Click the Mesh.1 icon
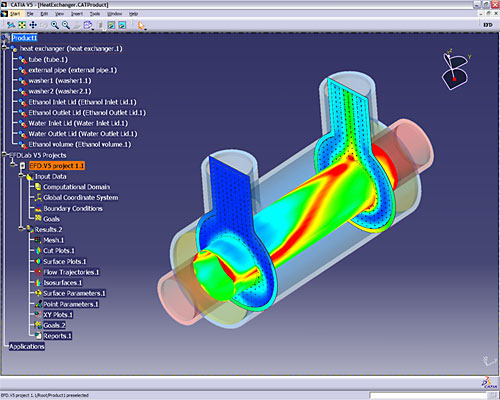 pos(38,240)
